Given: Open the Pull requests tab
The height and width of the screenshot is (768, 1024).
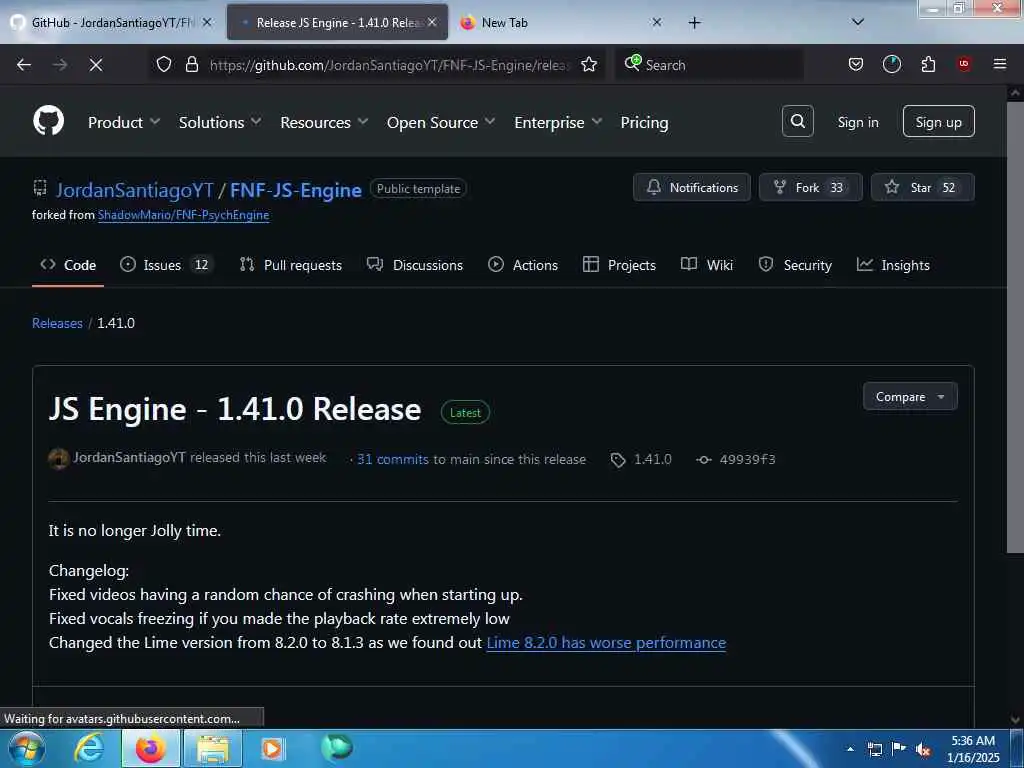Looking at the screenshot, I should 291,265.
